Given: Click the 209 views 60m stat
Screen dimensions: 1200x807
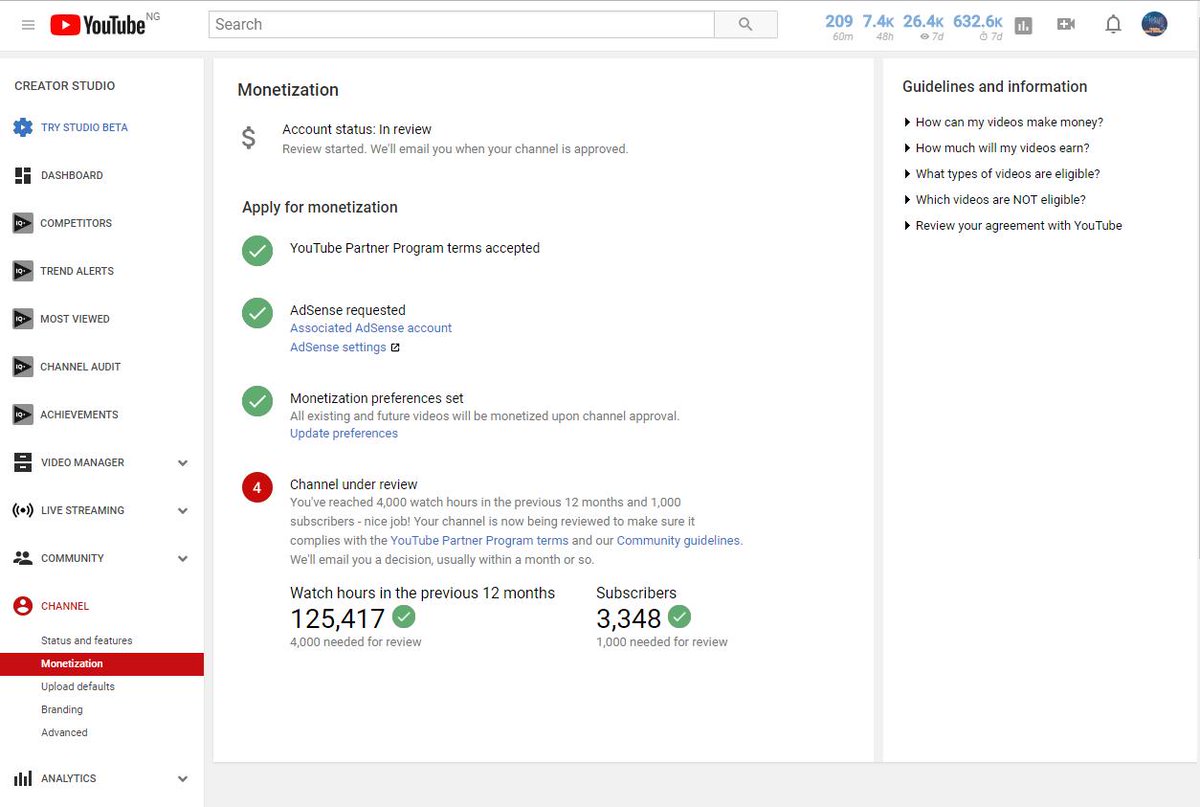Looking at the screenshot, I should [x=839, y=27].
